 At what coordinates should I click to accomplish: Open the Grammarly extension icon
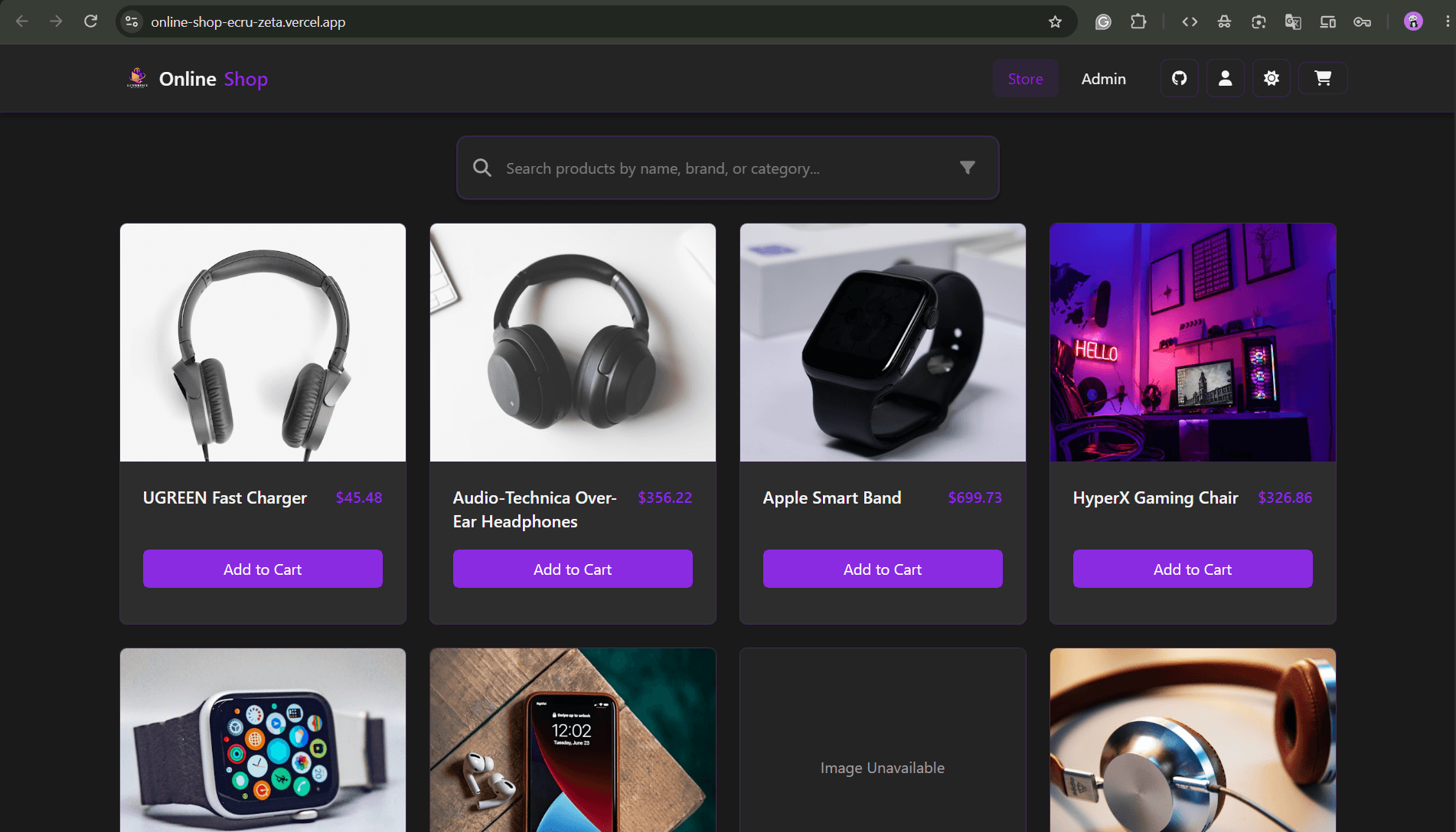(1103, 21)
